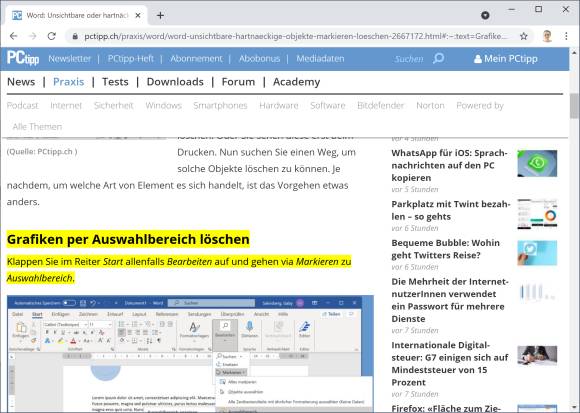580x413 pixels.
Task: Open the Newsletter link
Action: tap(70, 59)
